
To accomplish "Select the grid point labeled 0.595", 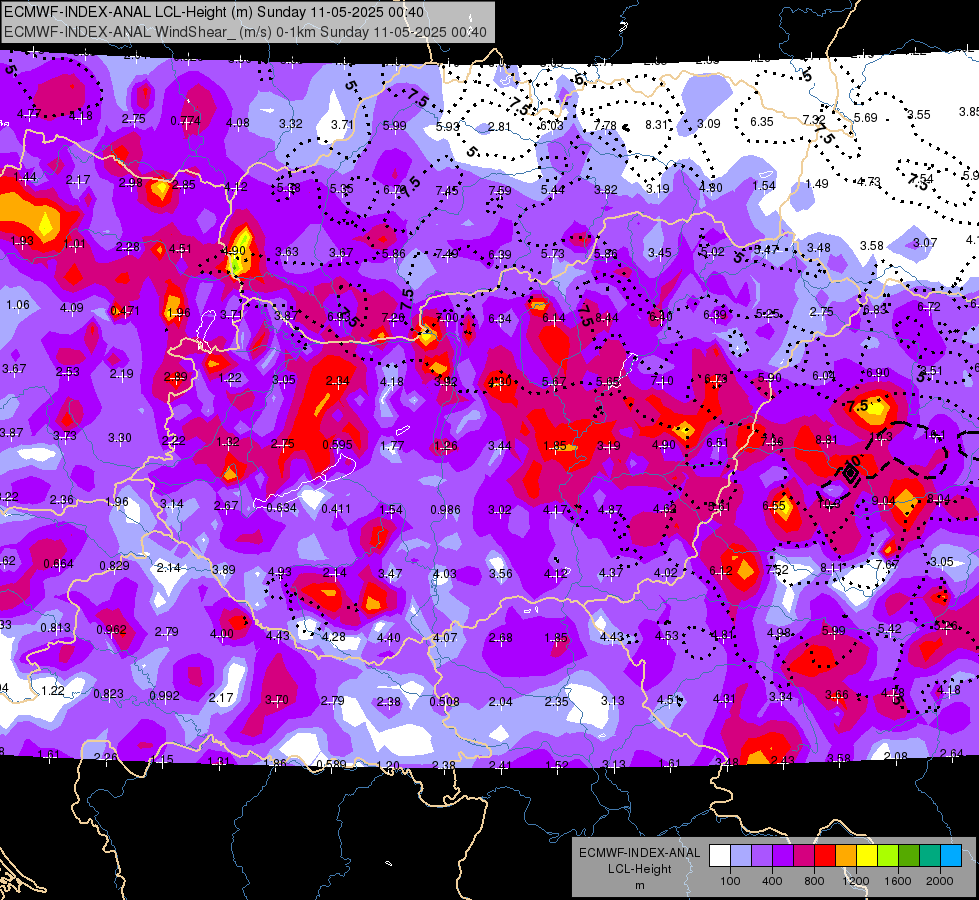I will click(337, 445).
